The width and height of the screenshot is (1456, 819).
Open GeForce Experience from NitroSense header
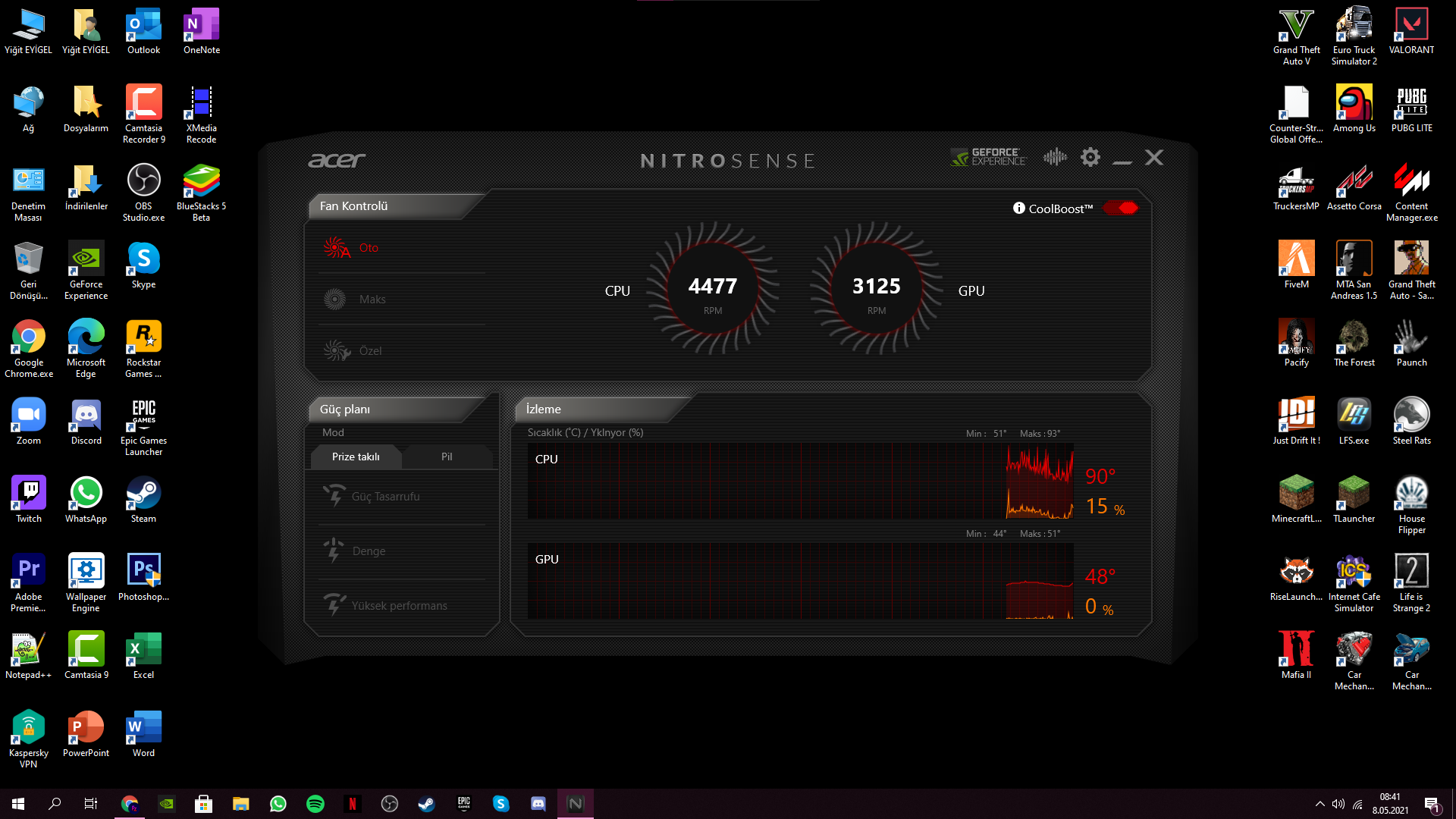pyautogui.click(x=988, y=157)
